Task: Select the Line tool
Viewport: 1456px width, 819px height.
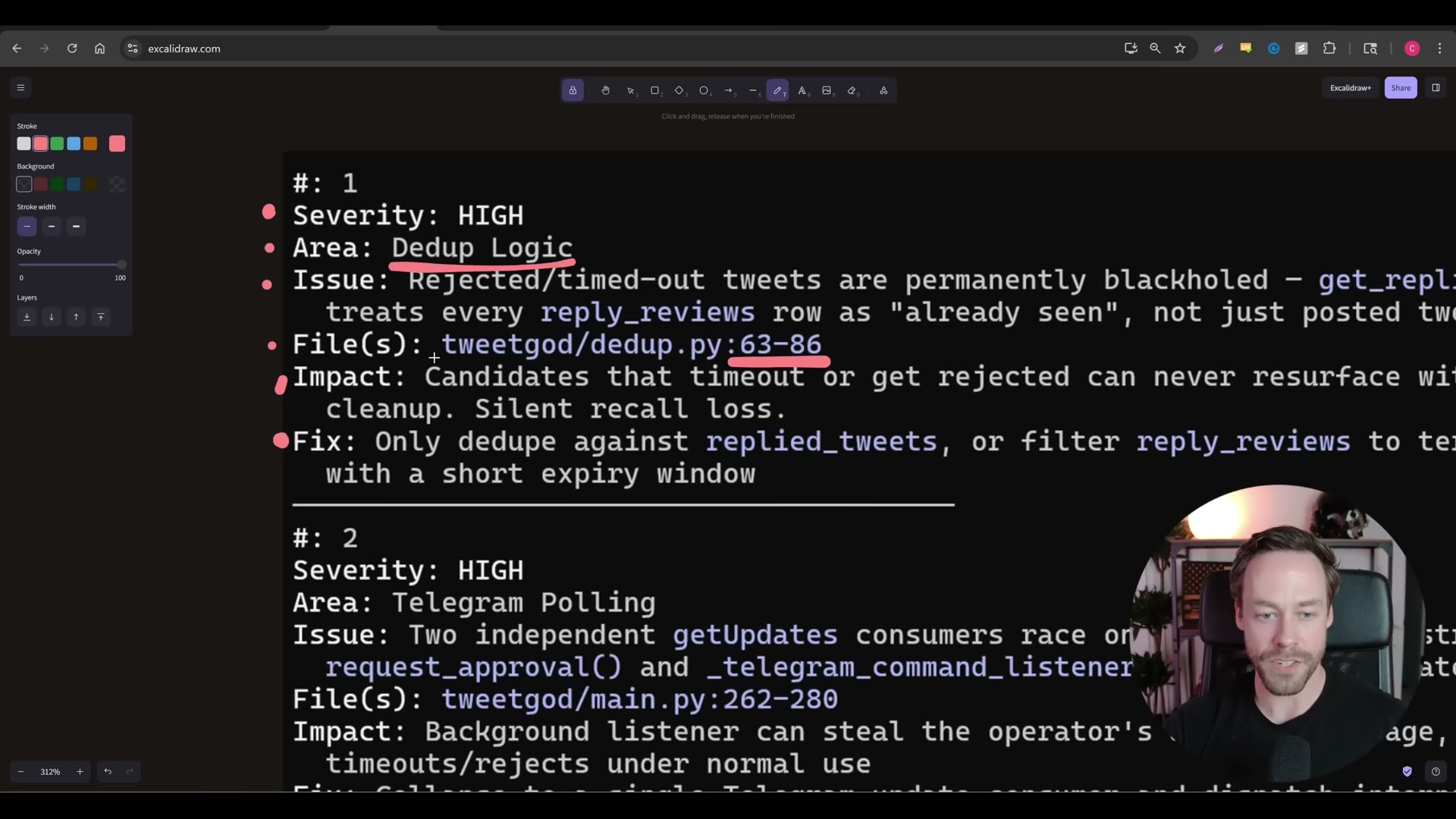Action: tap(753, 90)
